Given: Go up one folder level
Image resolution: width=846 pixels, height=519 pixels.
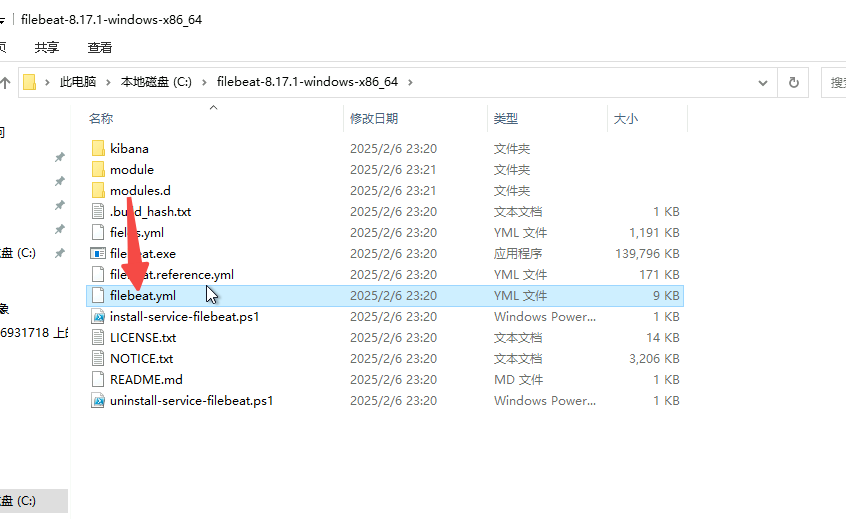Looking at the screenshot, I should (5, 83).
